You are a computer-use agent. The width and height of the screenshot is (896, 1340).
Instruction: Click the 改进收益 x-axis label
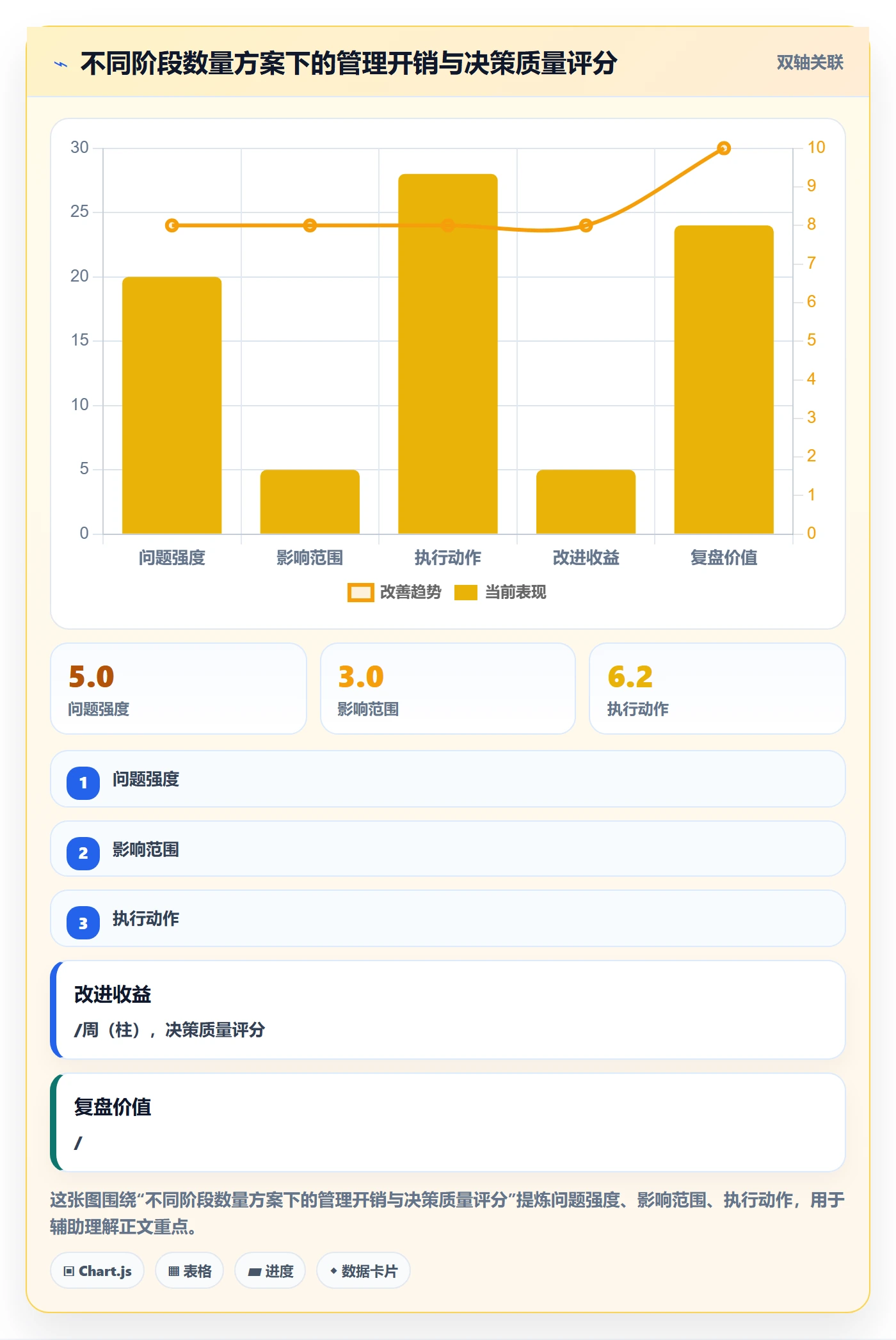click(586, 558)
